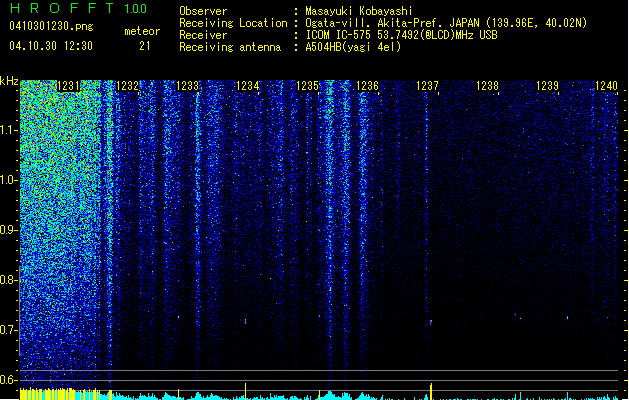Select the ICOM IC-575 53.7492 MHz USB text

click(x=401, y=35)
